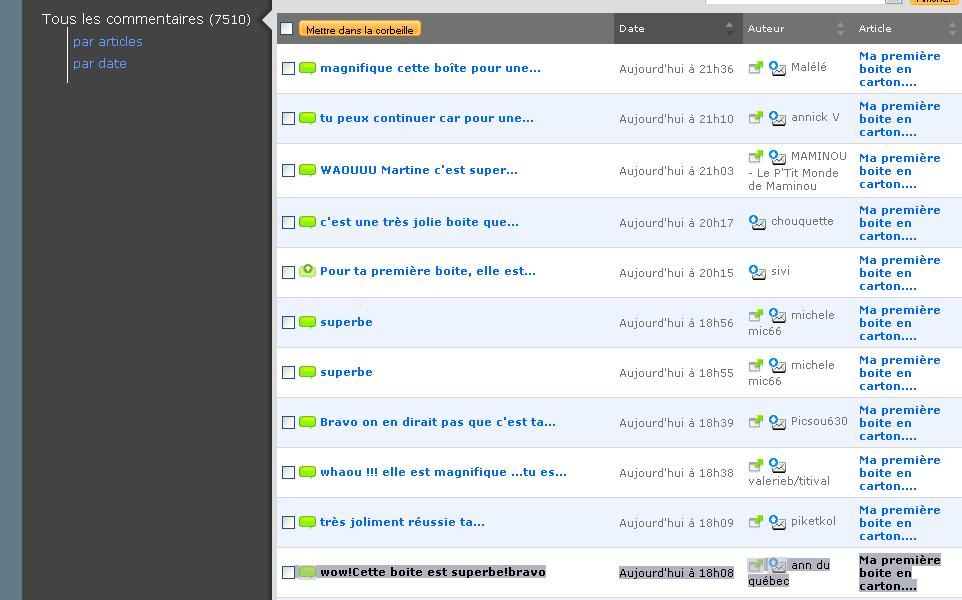Click green bubble icon beside 'tu peux continuer' comment
Viewport: 962px width, 600px height.
click(x=307, y=118)
